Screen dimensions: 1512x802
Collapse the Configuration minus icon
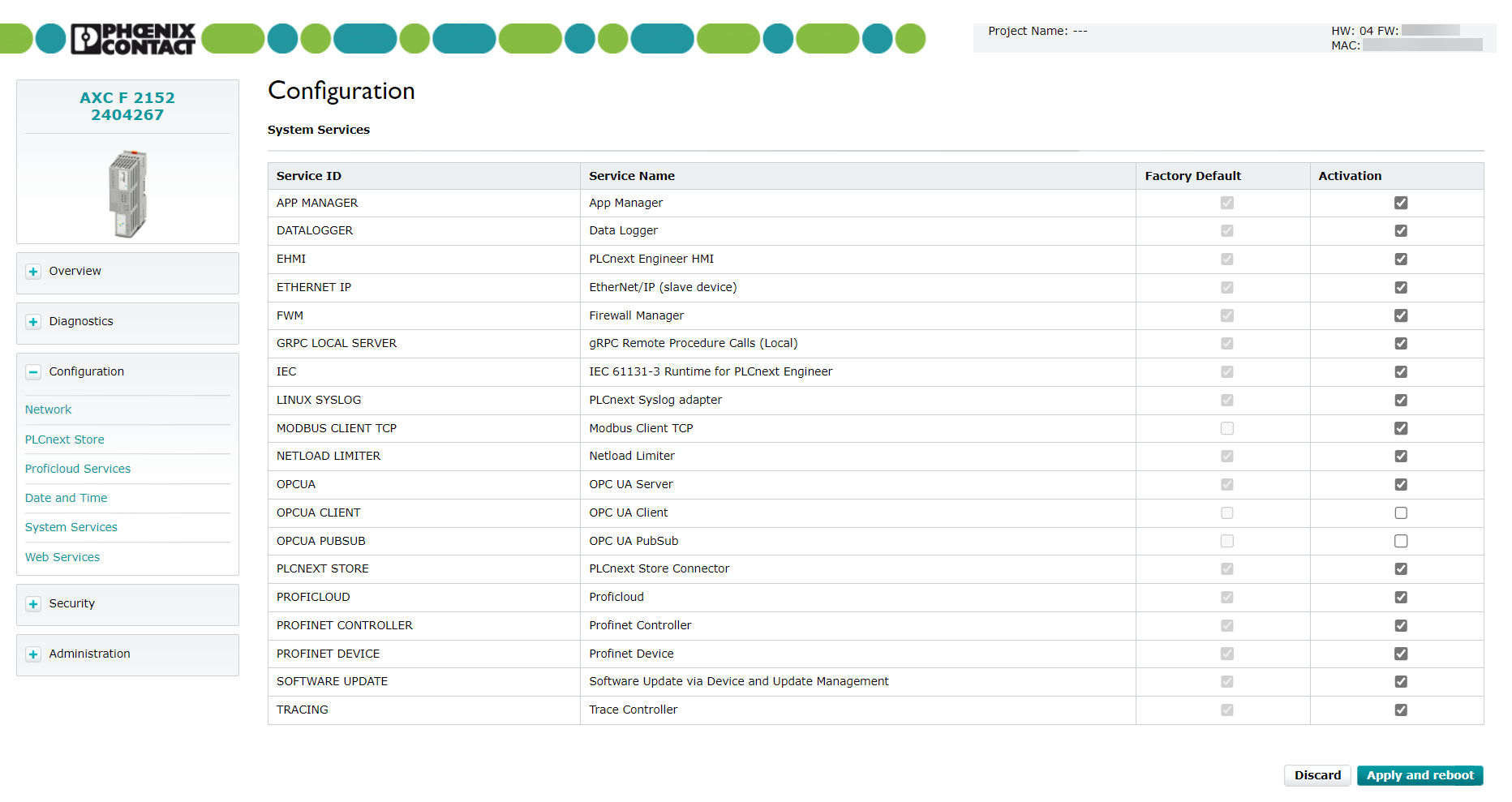click(x=33, y=372)
